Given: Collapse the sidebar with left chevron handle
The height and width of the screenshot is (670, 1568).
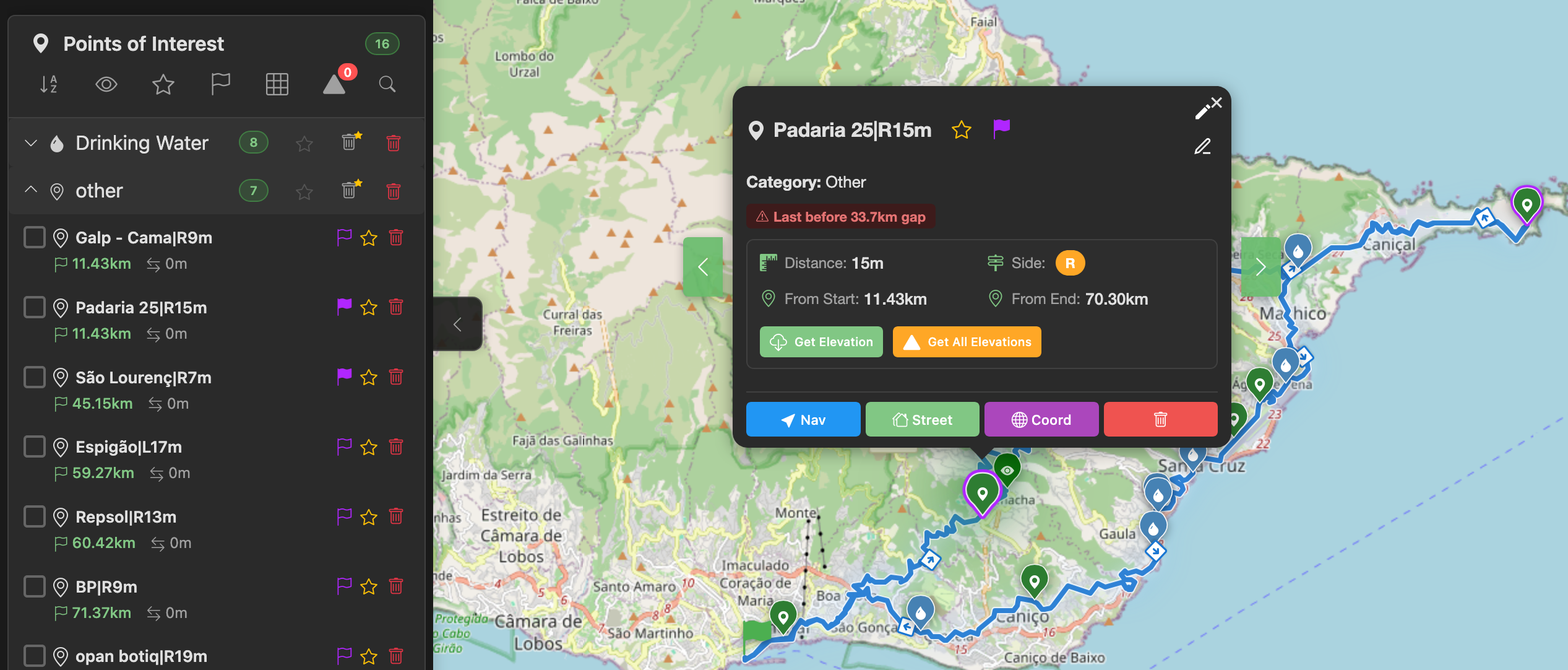Looking at the screenshot, I should pyautogui.click(x=458, y=324).
